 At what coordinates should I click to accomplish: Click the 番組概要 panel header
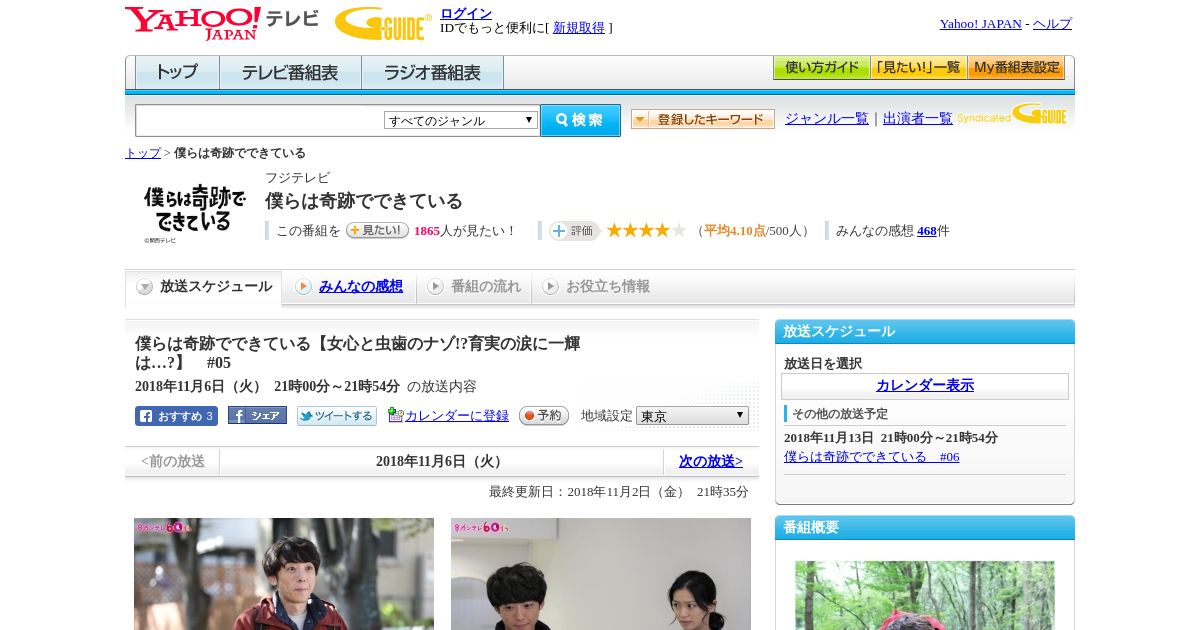point(925,528)
